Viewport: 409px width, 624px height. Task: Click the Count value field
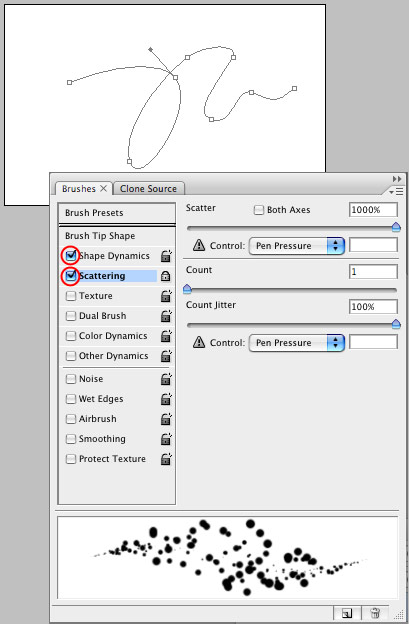[x=373, y=272]
